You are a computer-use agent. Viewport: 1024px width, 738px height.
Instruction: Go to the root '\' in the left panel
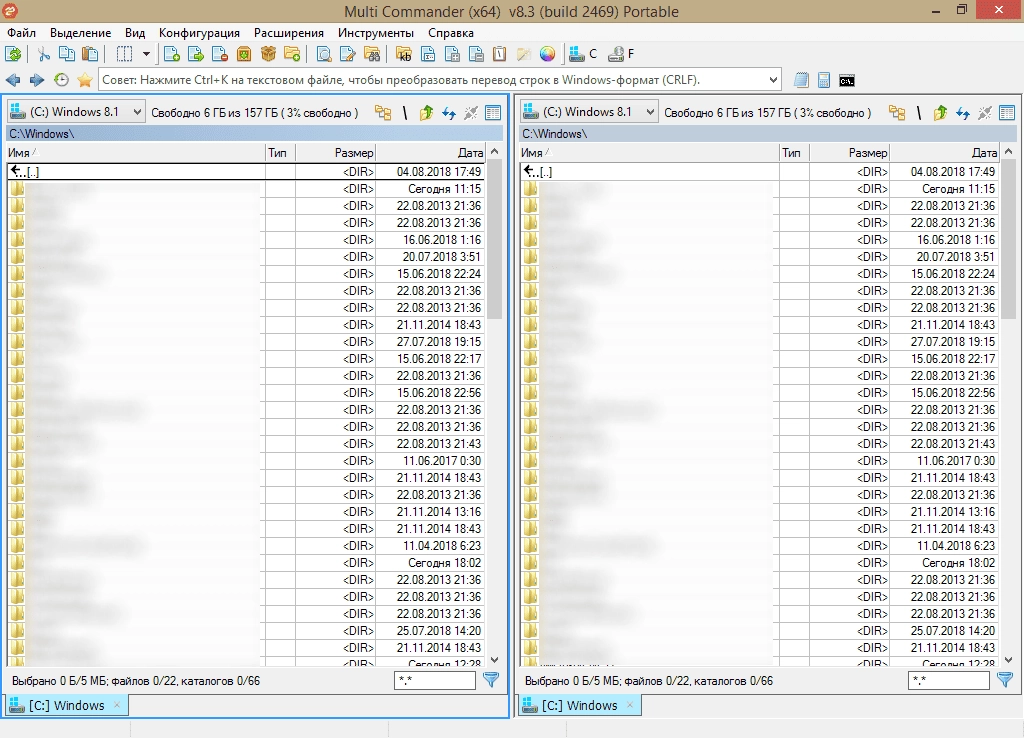tap(405, 112)
